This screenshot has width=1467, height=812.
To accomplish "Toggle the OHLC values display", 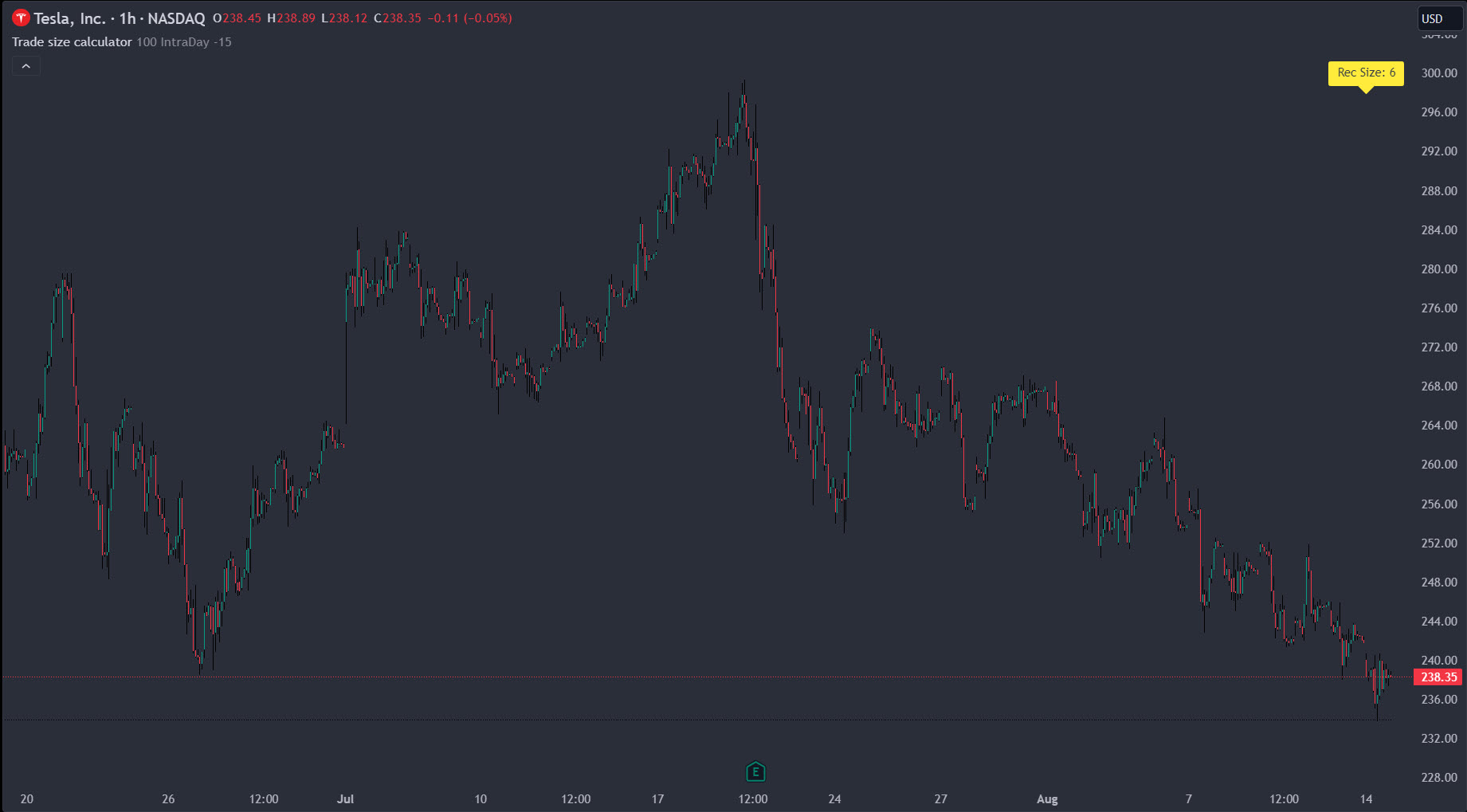I will click(363, 18).
